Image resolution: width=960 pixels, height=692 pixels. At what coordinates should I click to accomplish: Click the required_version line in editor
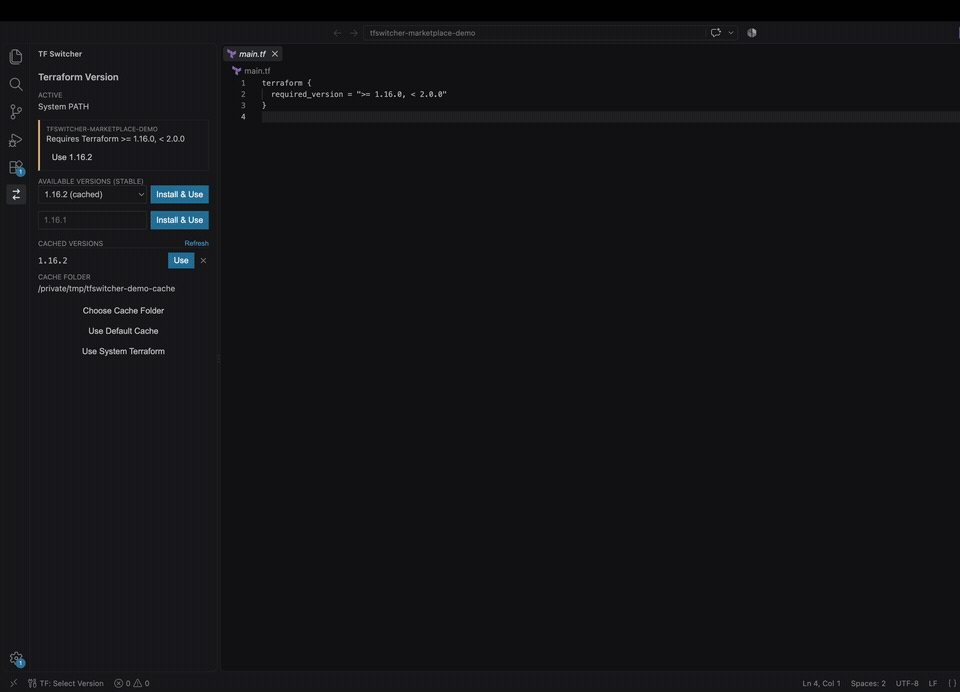pyautogui.click(x=359, y=94)
